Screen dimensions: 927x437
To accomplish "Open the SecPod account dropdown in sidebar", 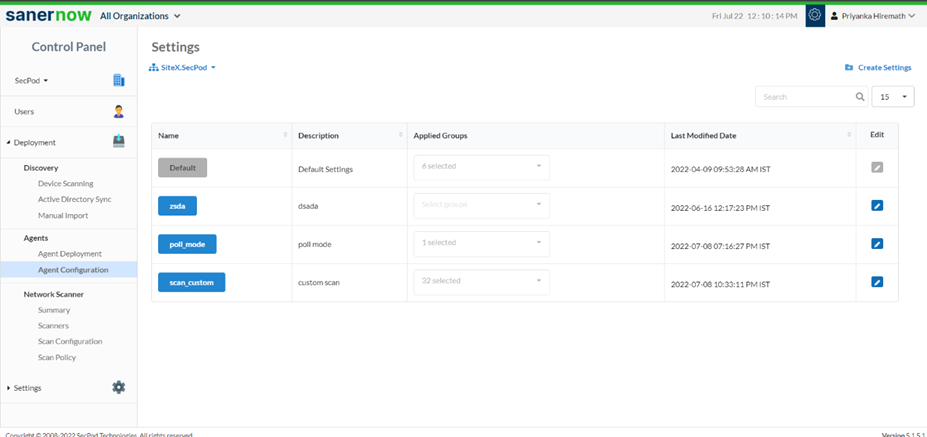I will [x=31, y=80].
